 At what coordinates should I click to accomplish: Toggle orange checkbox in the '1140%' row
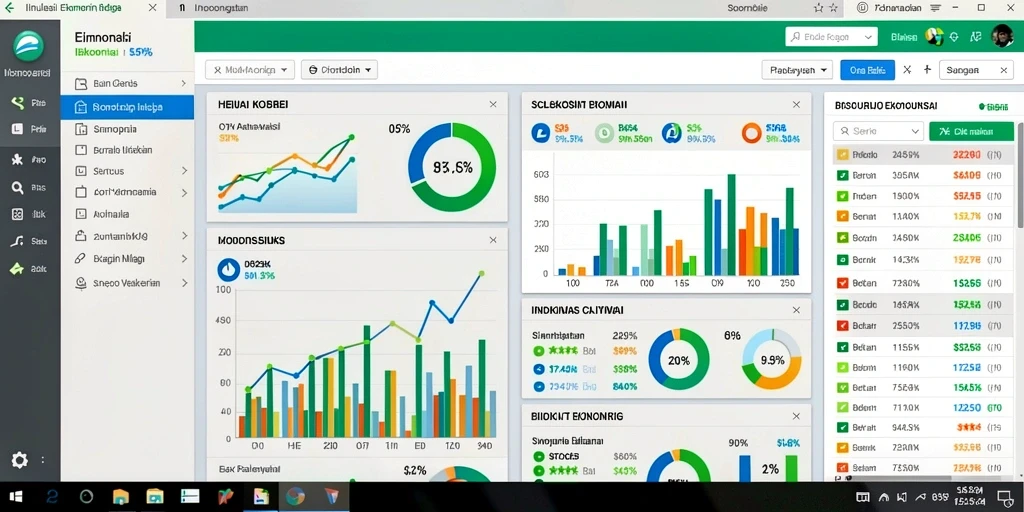pos(842,216)
